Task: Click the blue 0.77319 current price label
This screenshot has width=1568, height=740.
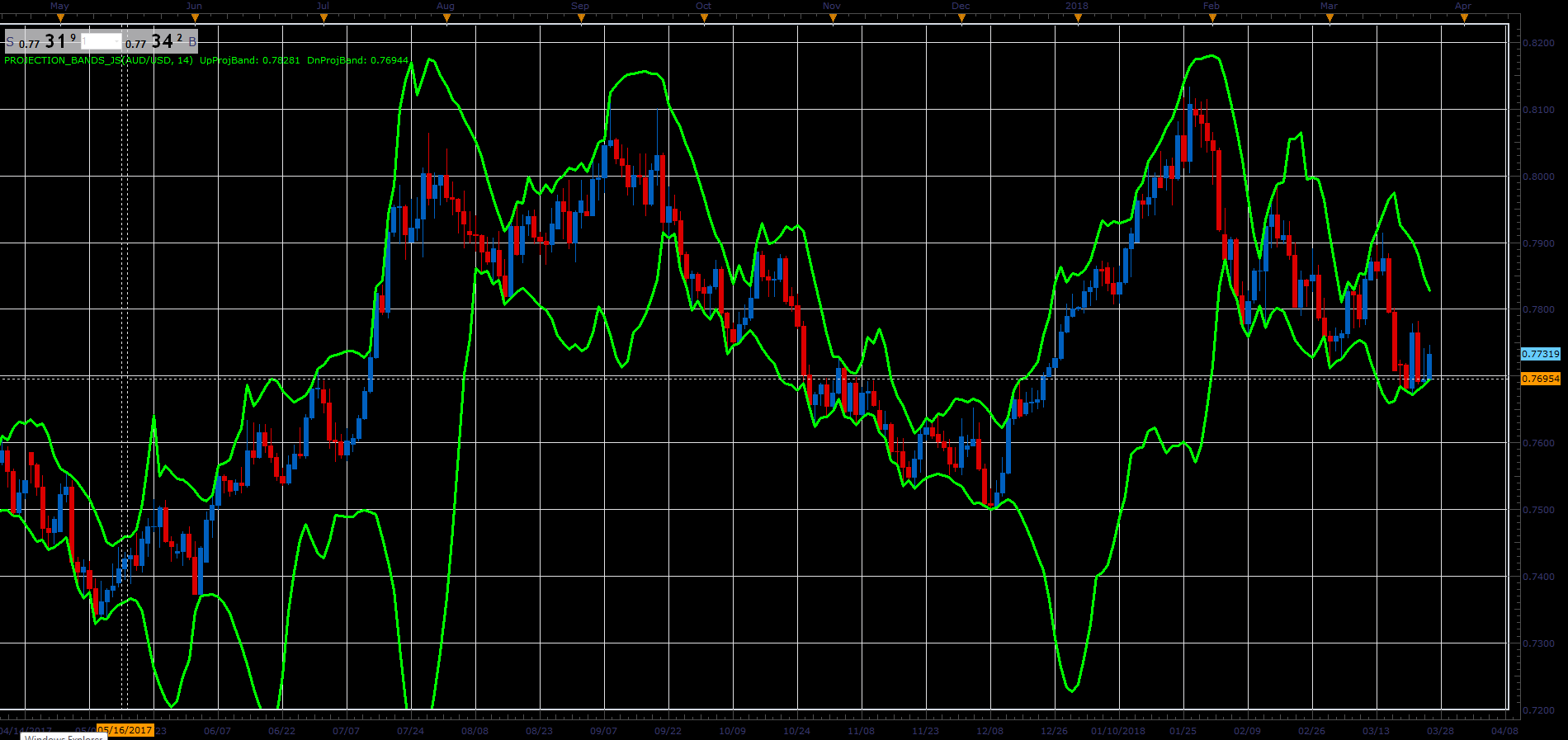Action: pyautogui.click(x=1541, y=354)
